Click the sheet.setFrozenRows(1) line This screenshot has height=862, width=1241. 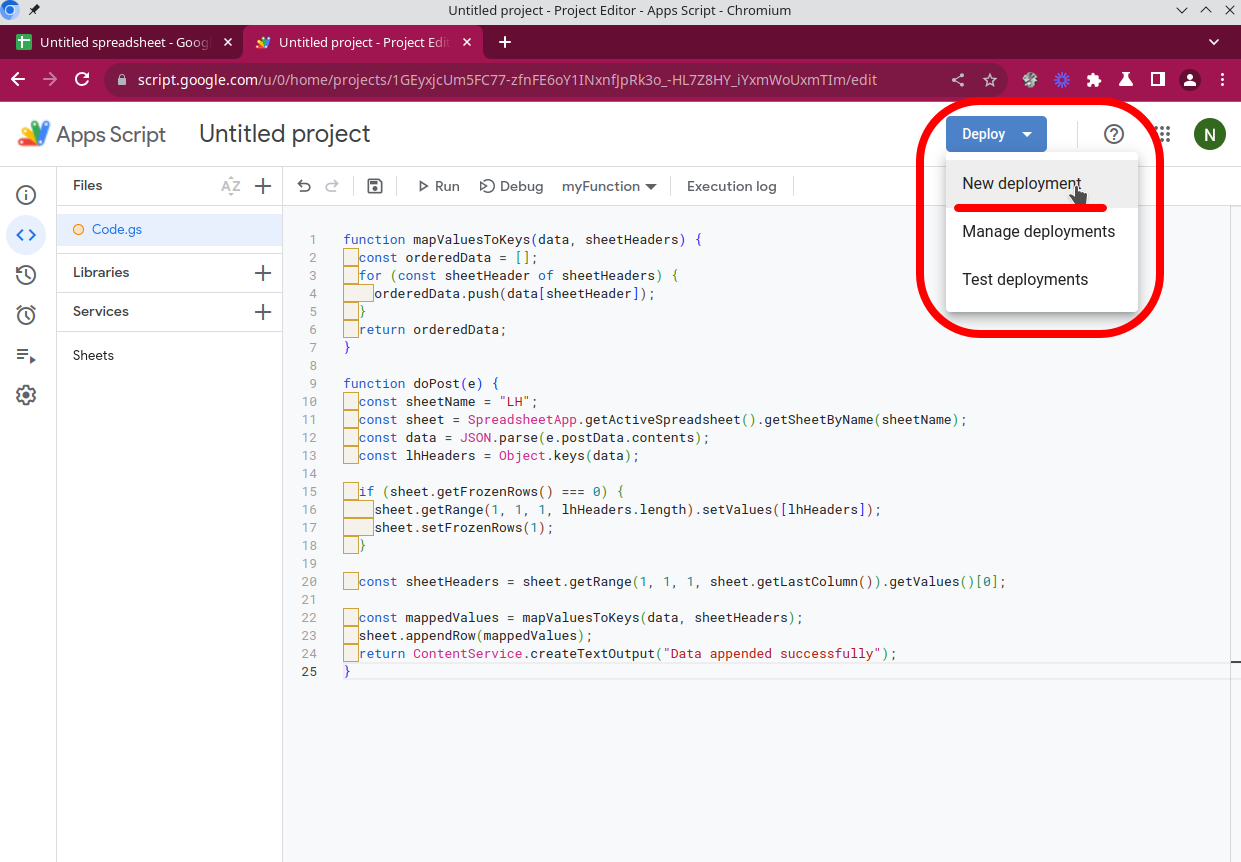pos(464,528)
